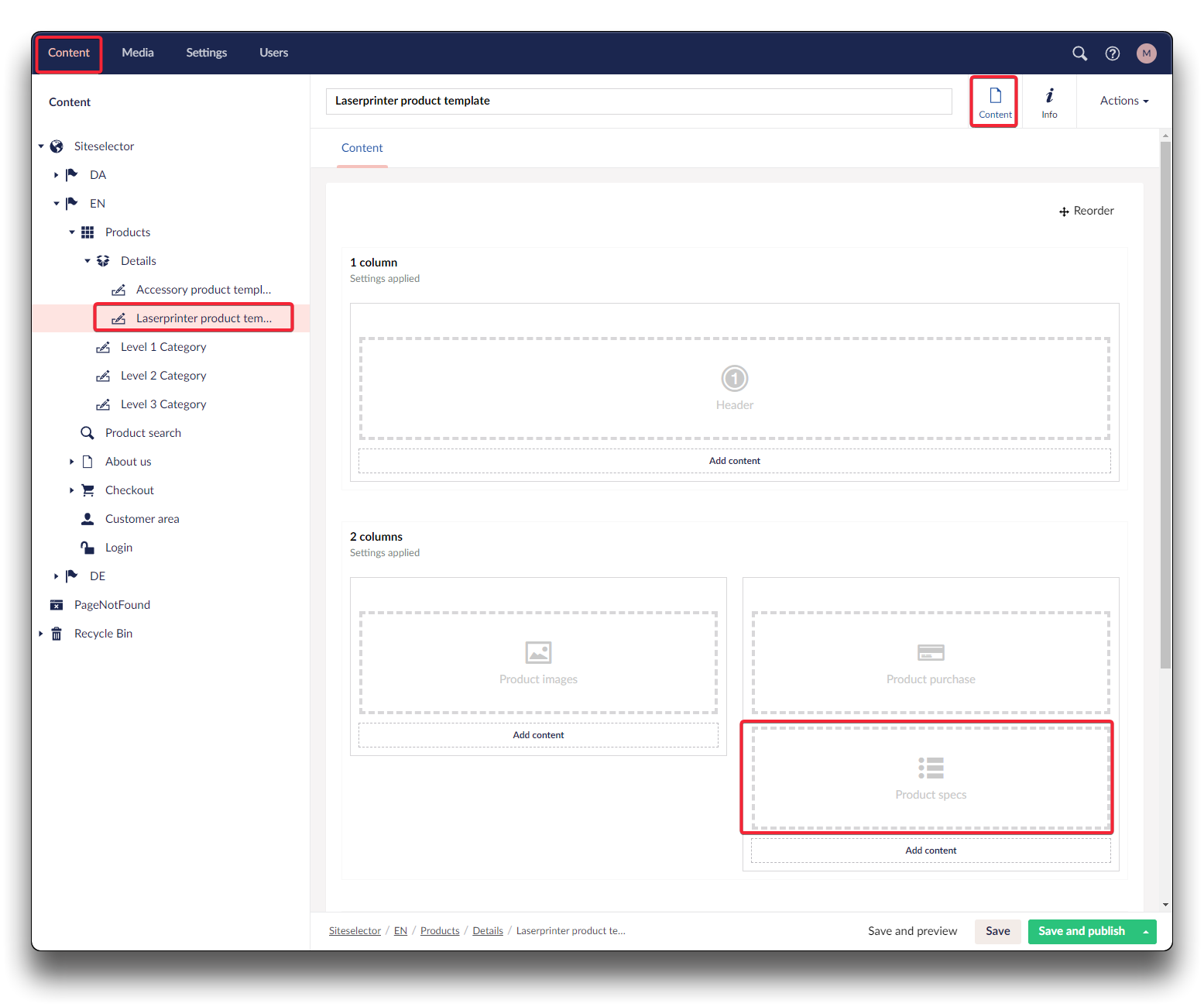Expand the Checkout tree node
Viewport: 1204px width, 1007px height.
coord(71,490)
